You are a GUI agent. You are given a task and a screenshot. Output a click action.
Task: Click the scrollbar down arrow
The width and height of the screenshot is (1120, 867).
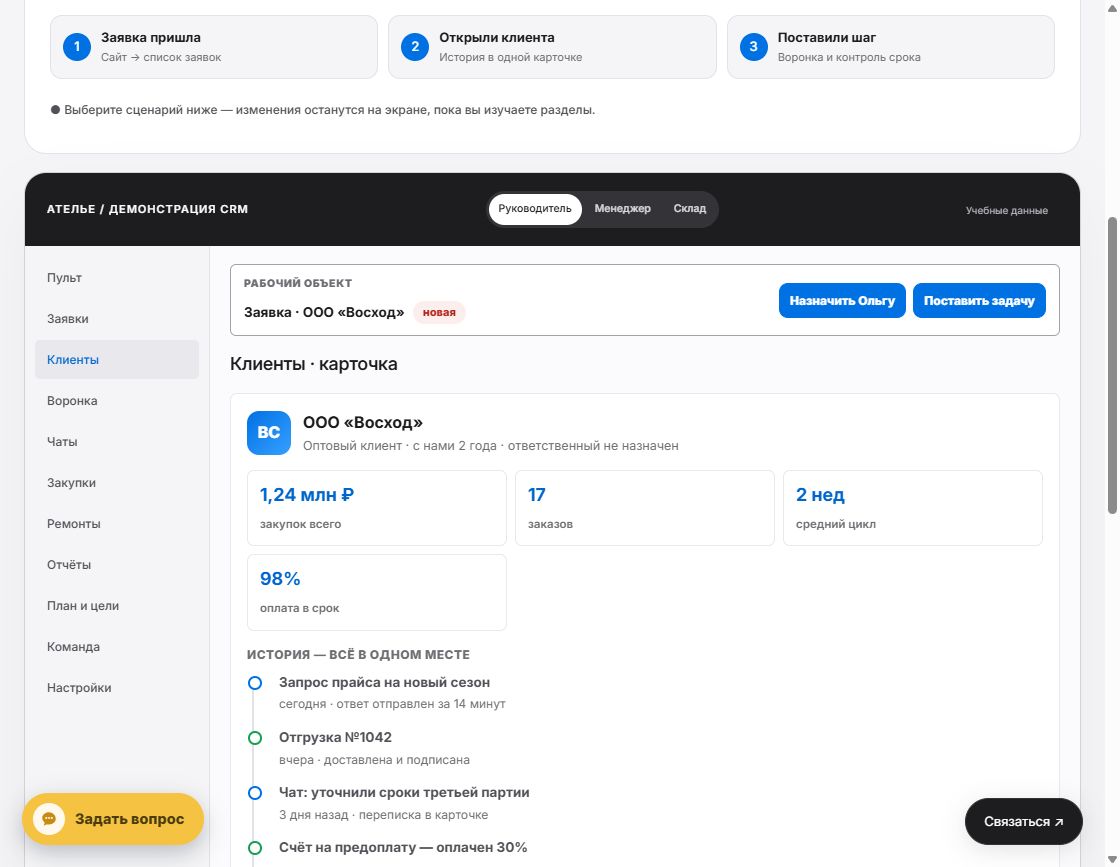point(1112,860)
